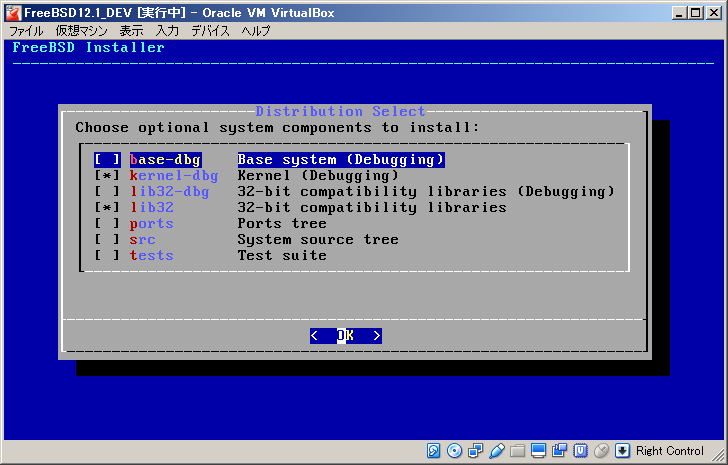Click 'Base system (Debugging)' description

tap(341, 160)
